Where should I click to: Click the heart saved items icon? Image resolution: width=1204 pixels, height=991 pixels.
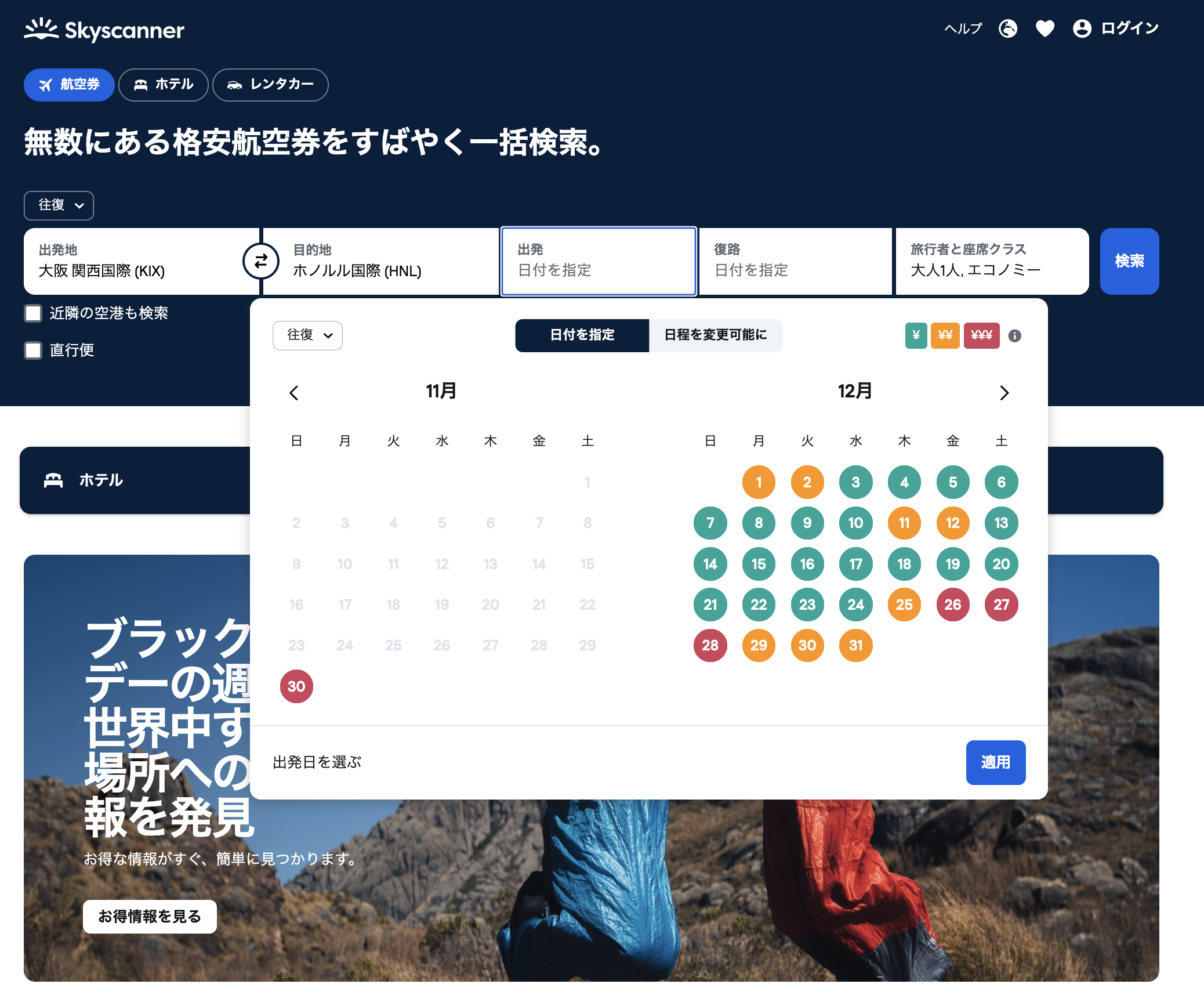[x=1045, y=28]
